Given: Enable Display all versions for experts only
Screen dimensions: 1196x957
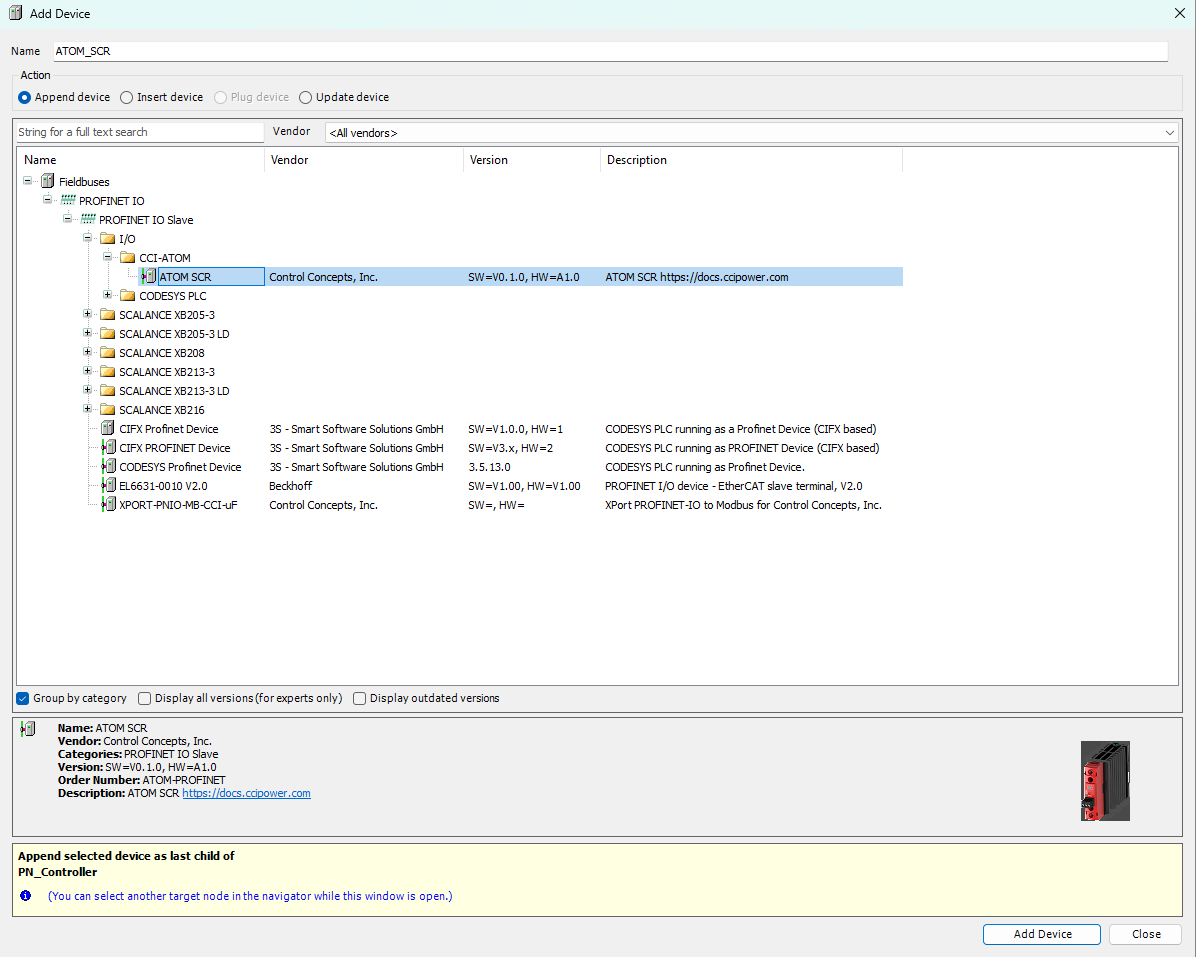Looking at the screenshot, I should click(144, 698).
